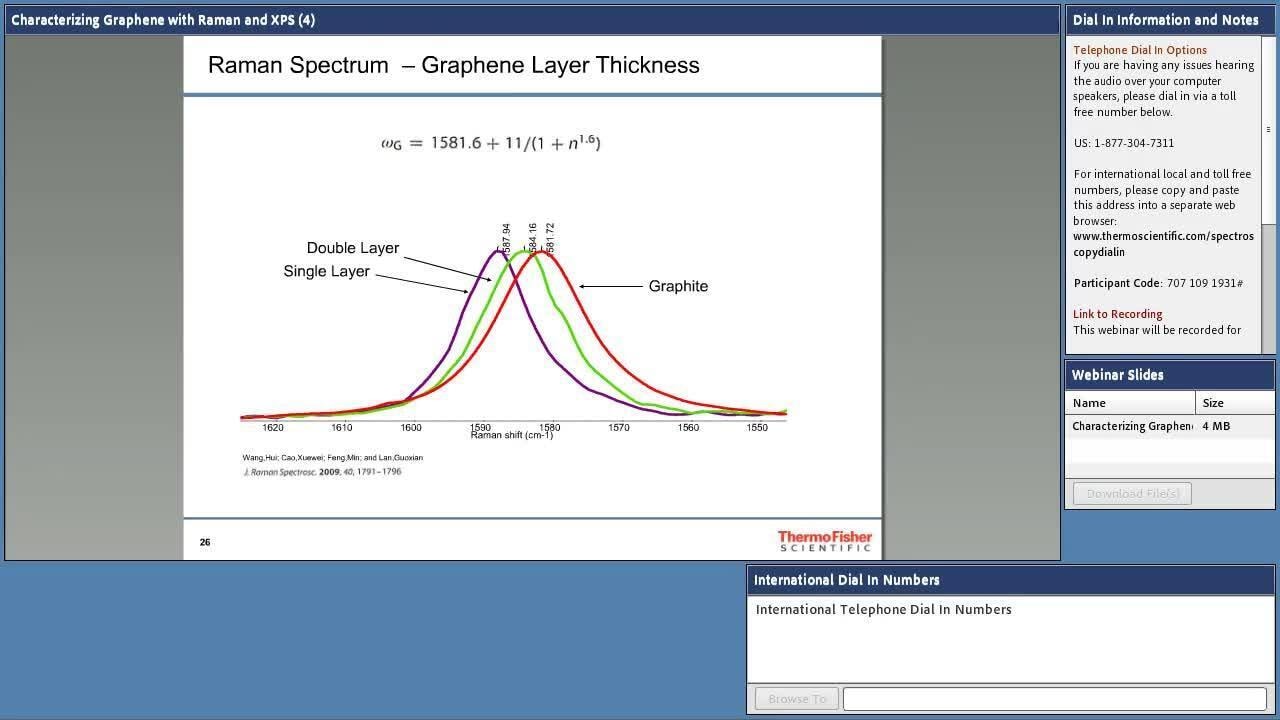The image size is (1280, 720).
Task: Sort the slides list by Name column
Action: click(1129, 403)
